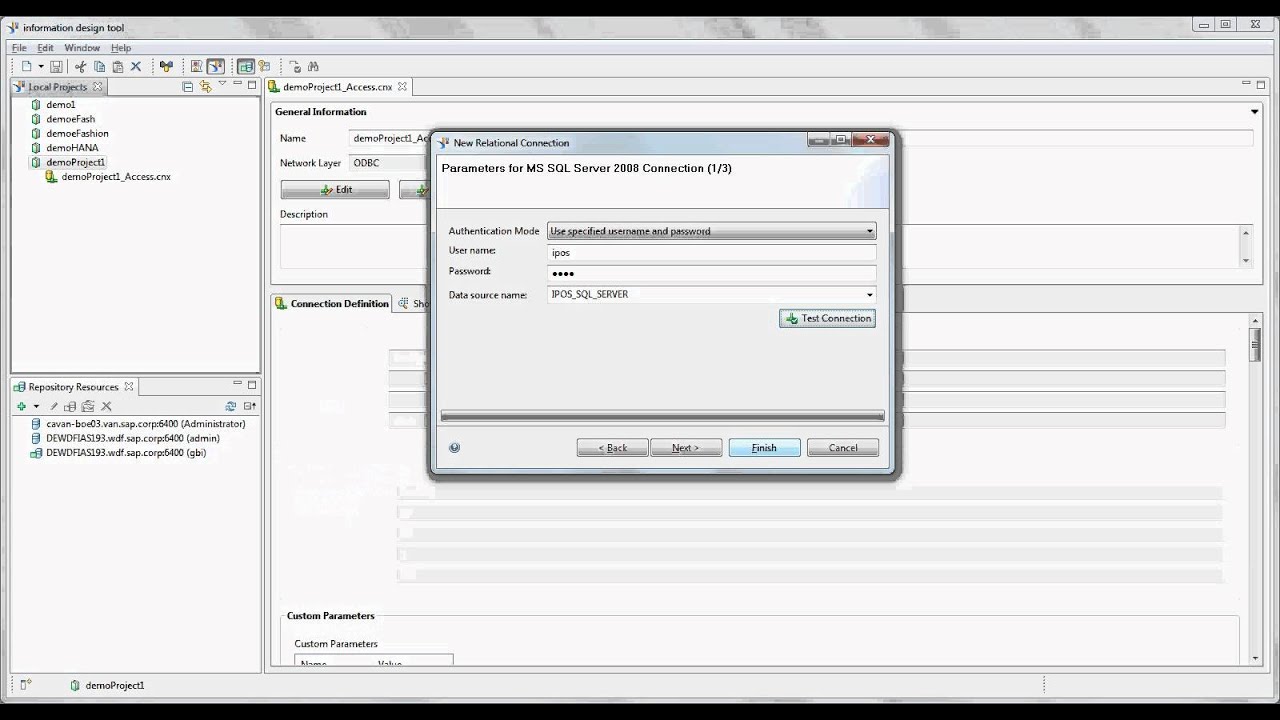Viewport: 1280px width, 720px height.
Task: Click Repository Resources delete X icon
Action: pos(107,406)
